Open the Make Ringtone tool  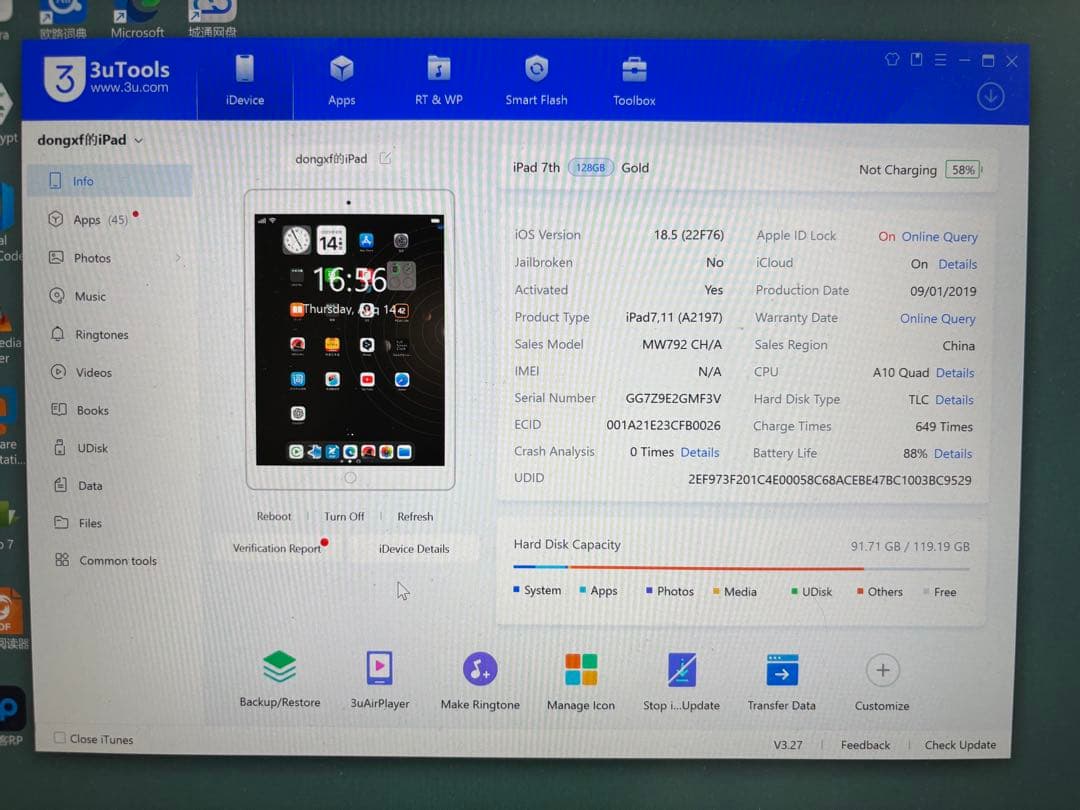[x=479, y=680]
